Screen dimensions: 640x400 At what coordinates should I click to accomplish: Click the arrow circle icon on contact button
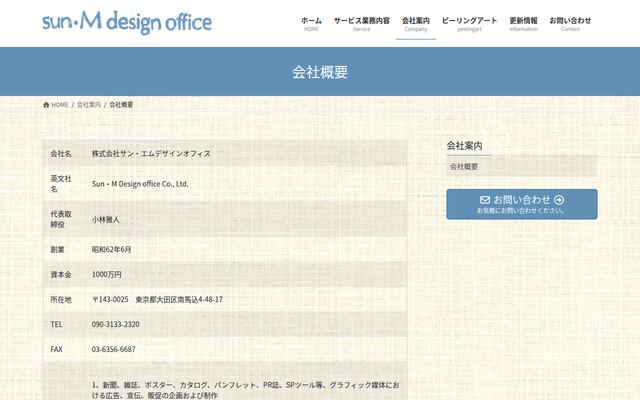559,200
